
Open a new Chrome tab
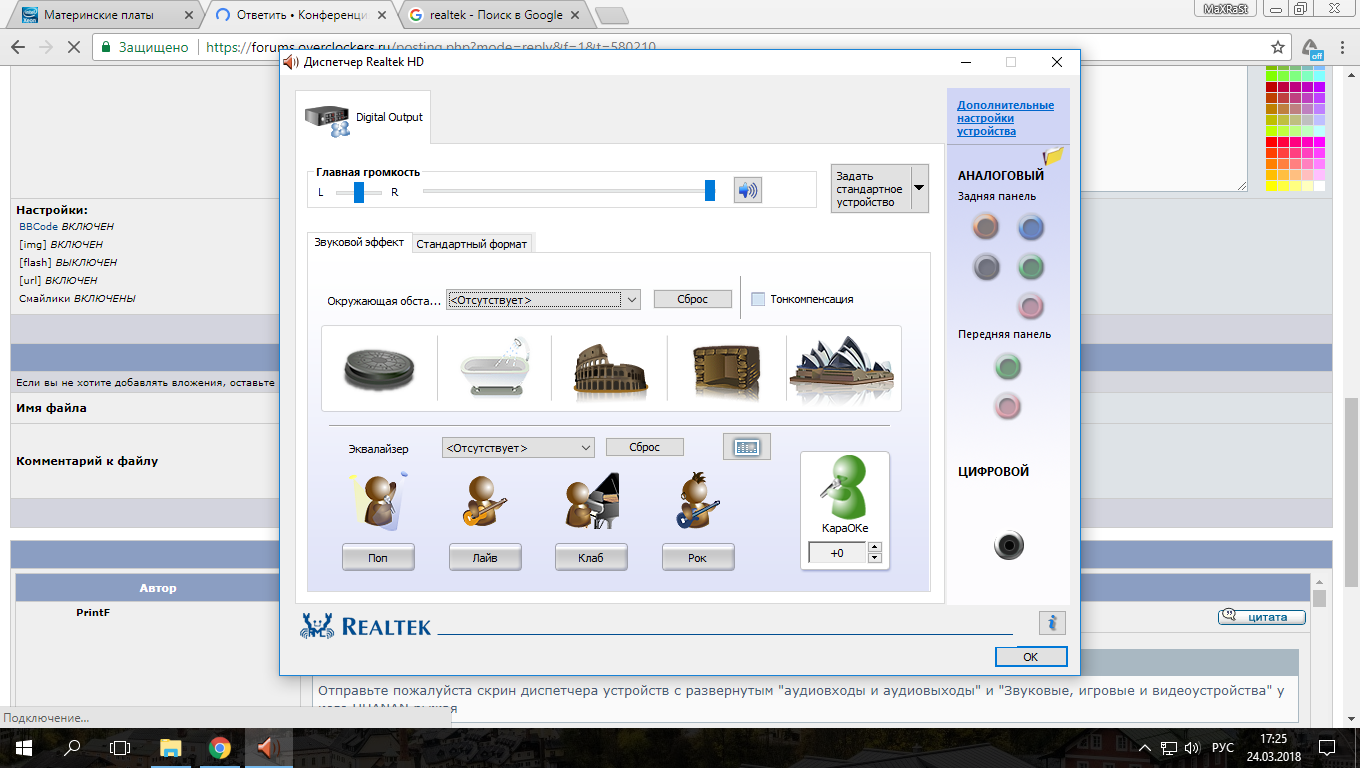[x=610, y=14]
